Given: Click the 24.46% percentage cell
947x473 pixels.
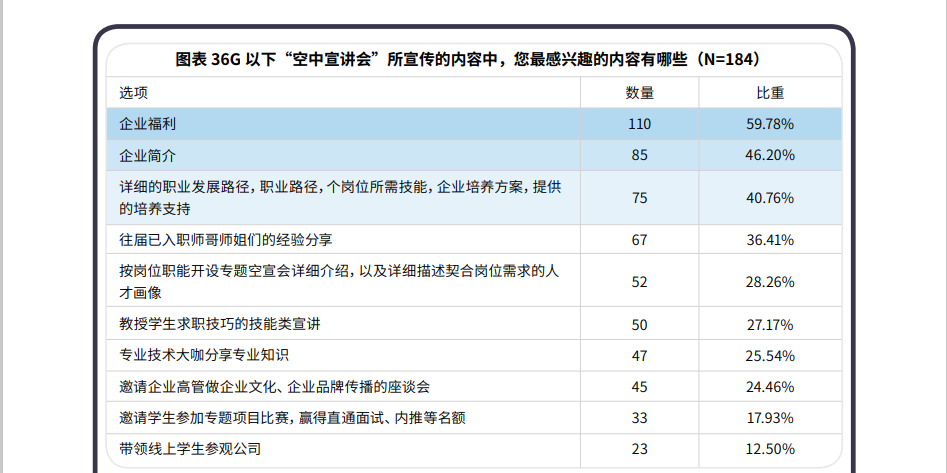Looking at the screenshot, I should [x=770, y=387].
